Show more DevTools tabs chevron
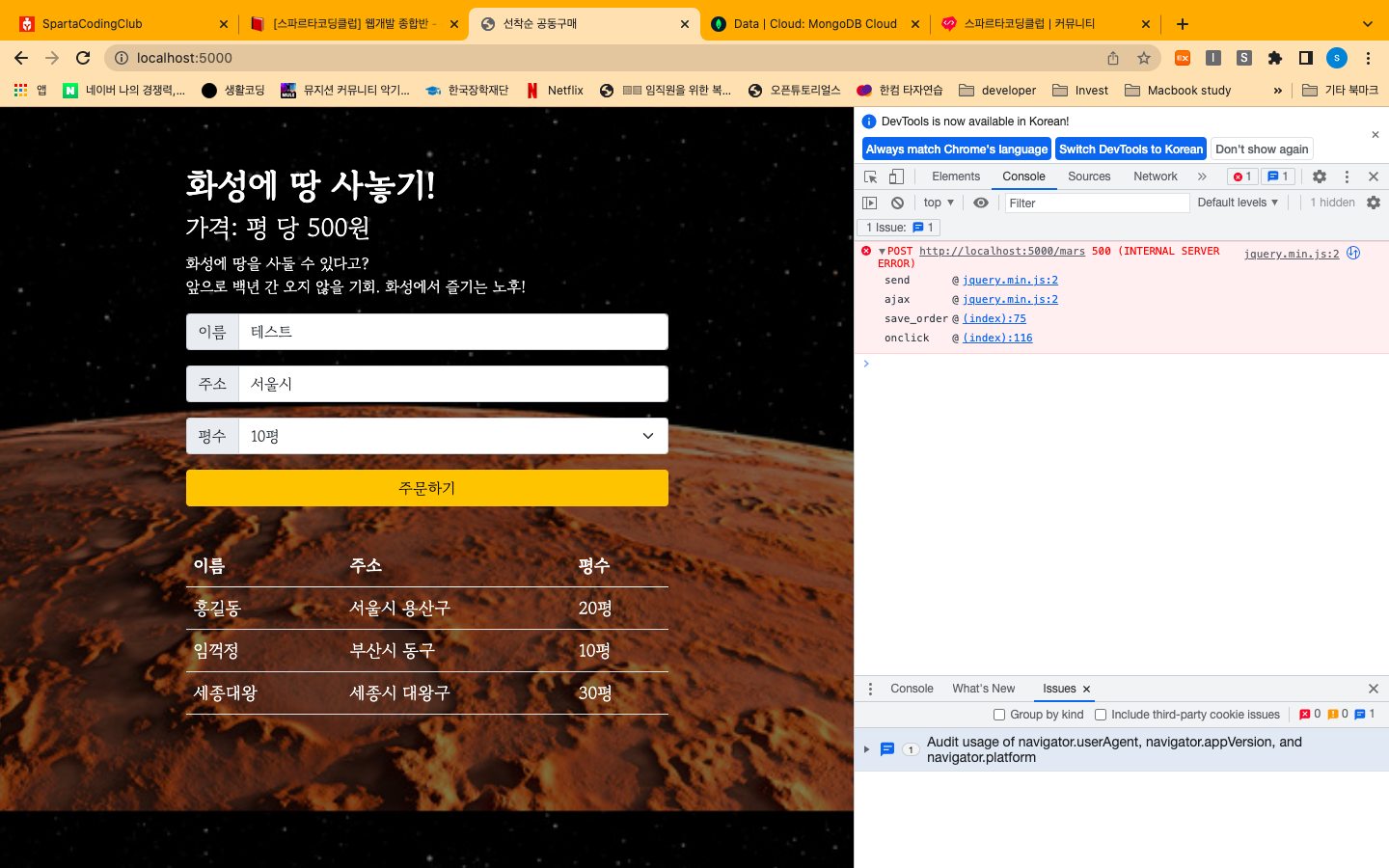Image resolution: width=1389 pixels, height=868 pixels. pyautogui.click(x=1202, y=176)
